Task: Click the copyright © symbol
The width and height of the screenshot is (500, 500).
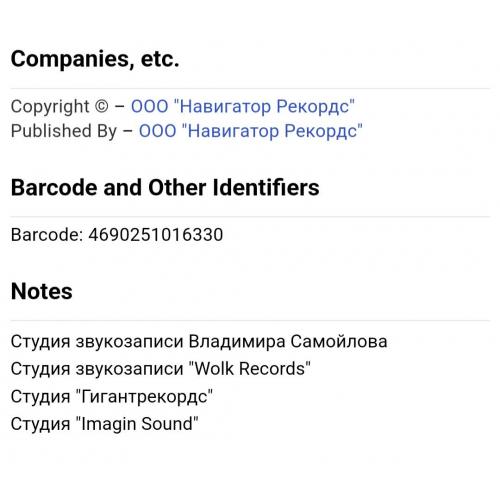Action: (x=102, y=107)
